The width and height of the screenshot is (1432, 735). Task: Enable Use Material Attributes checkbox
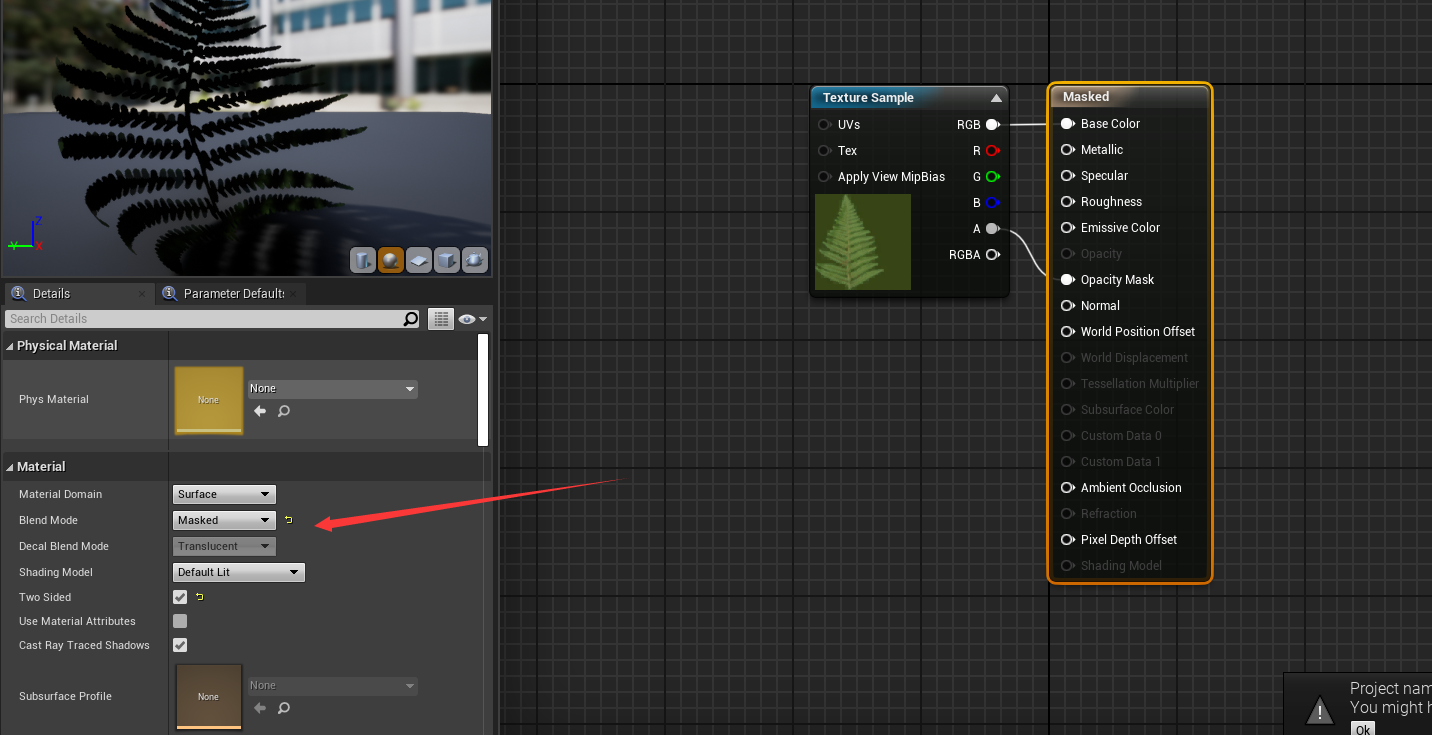(x=179, y=621)
